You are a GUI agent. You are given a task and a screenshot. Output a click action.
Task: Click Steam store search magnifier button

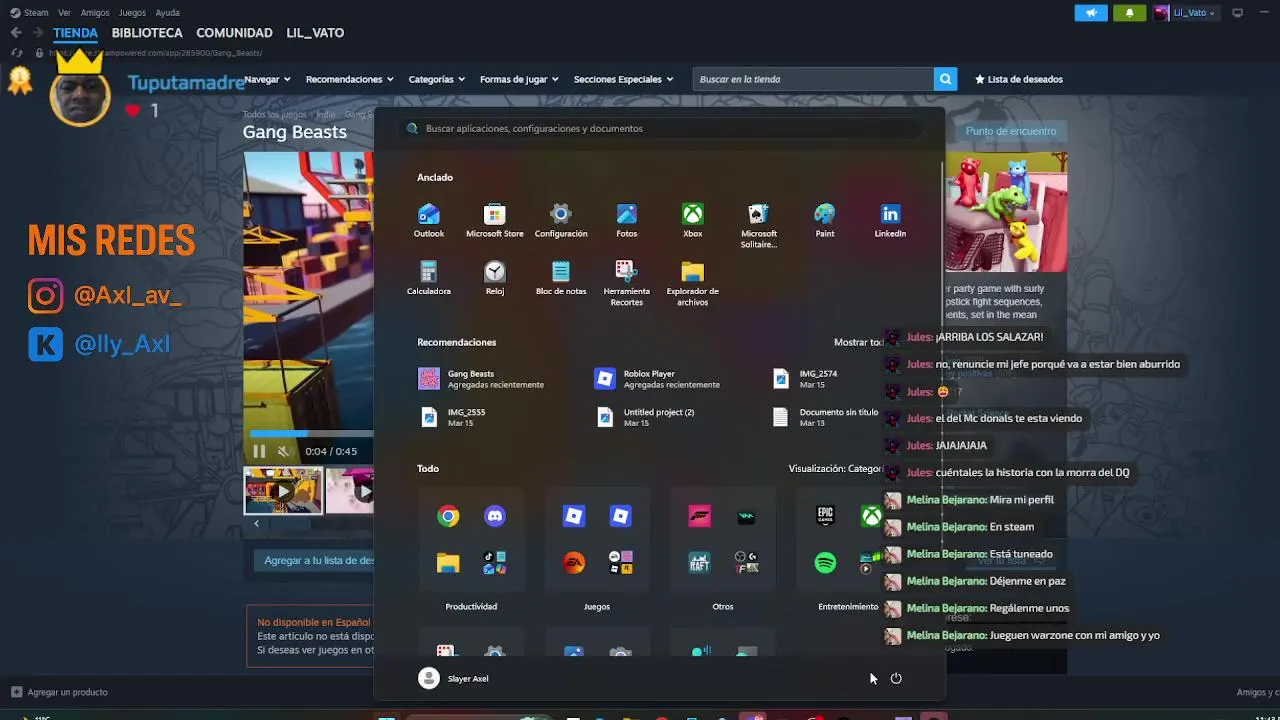[945, 79]
